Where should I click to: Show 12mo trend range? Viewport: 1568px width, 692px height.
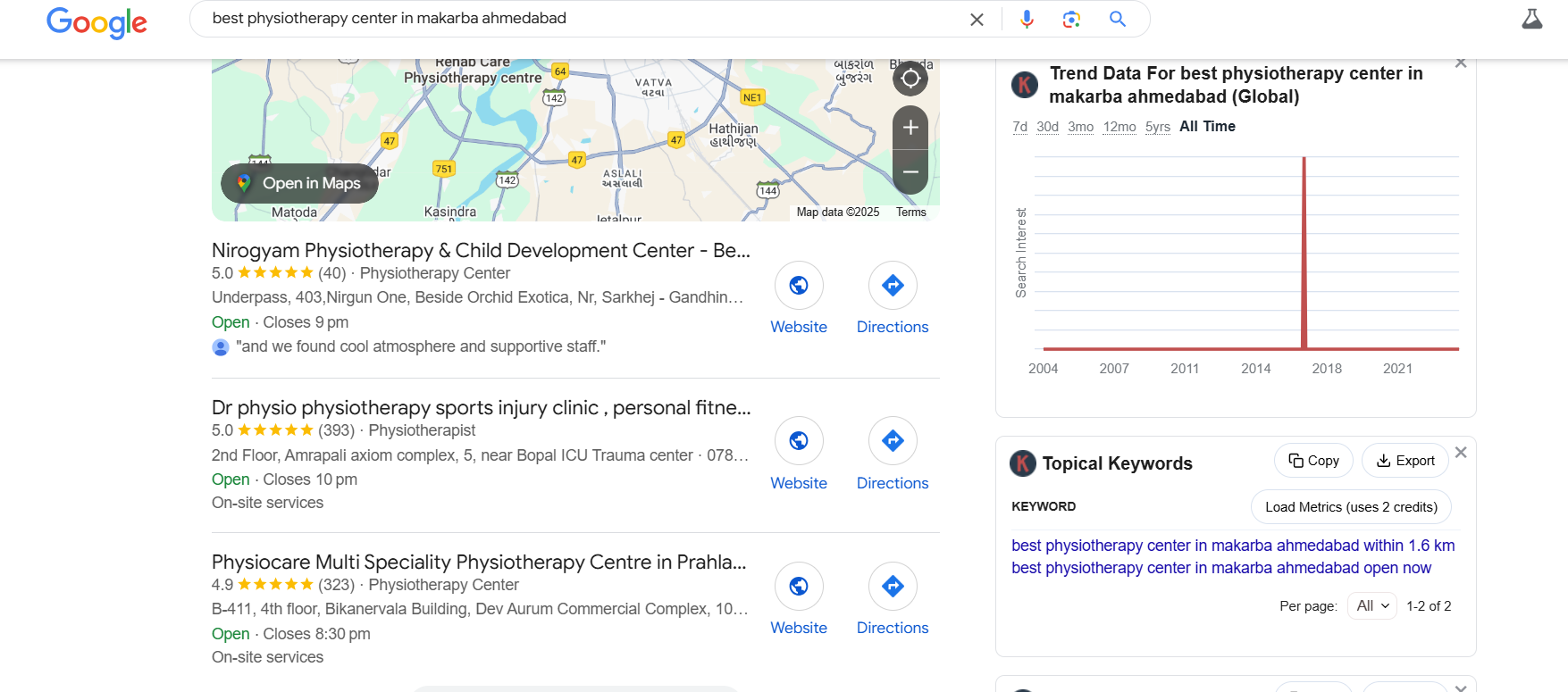[1119, 127]
